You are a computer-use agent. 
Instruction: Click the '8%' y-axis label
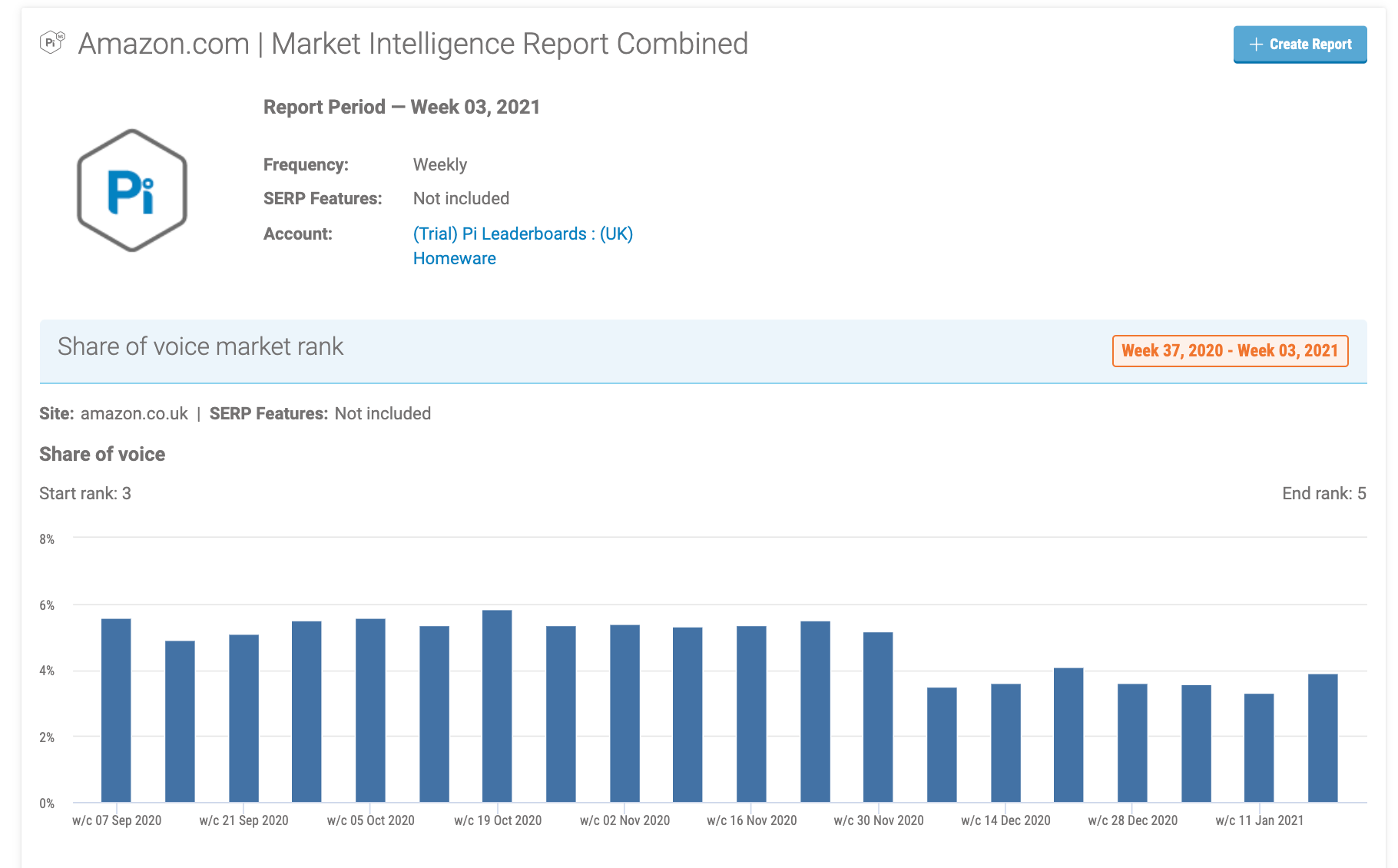coord(47,539)
